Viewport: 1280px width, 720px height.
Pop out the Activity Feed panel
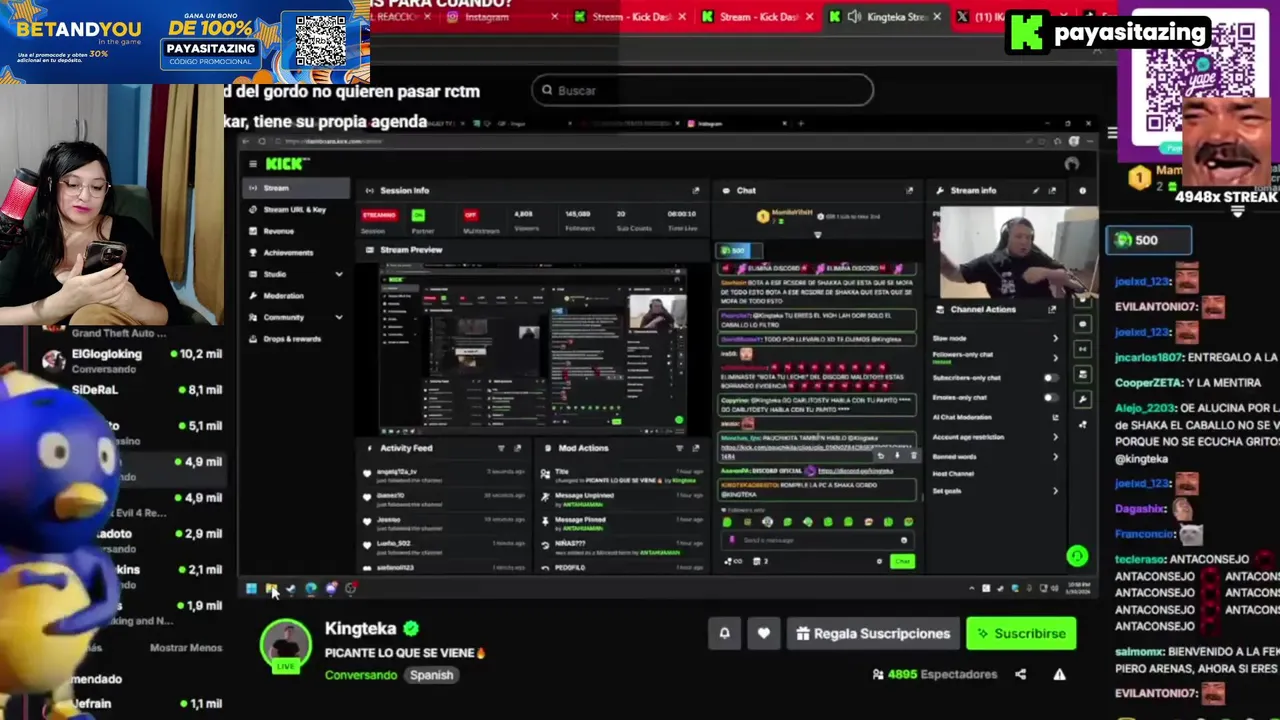click(517, 448)
